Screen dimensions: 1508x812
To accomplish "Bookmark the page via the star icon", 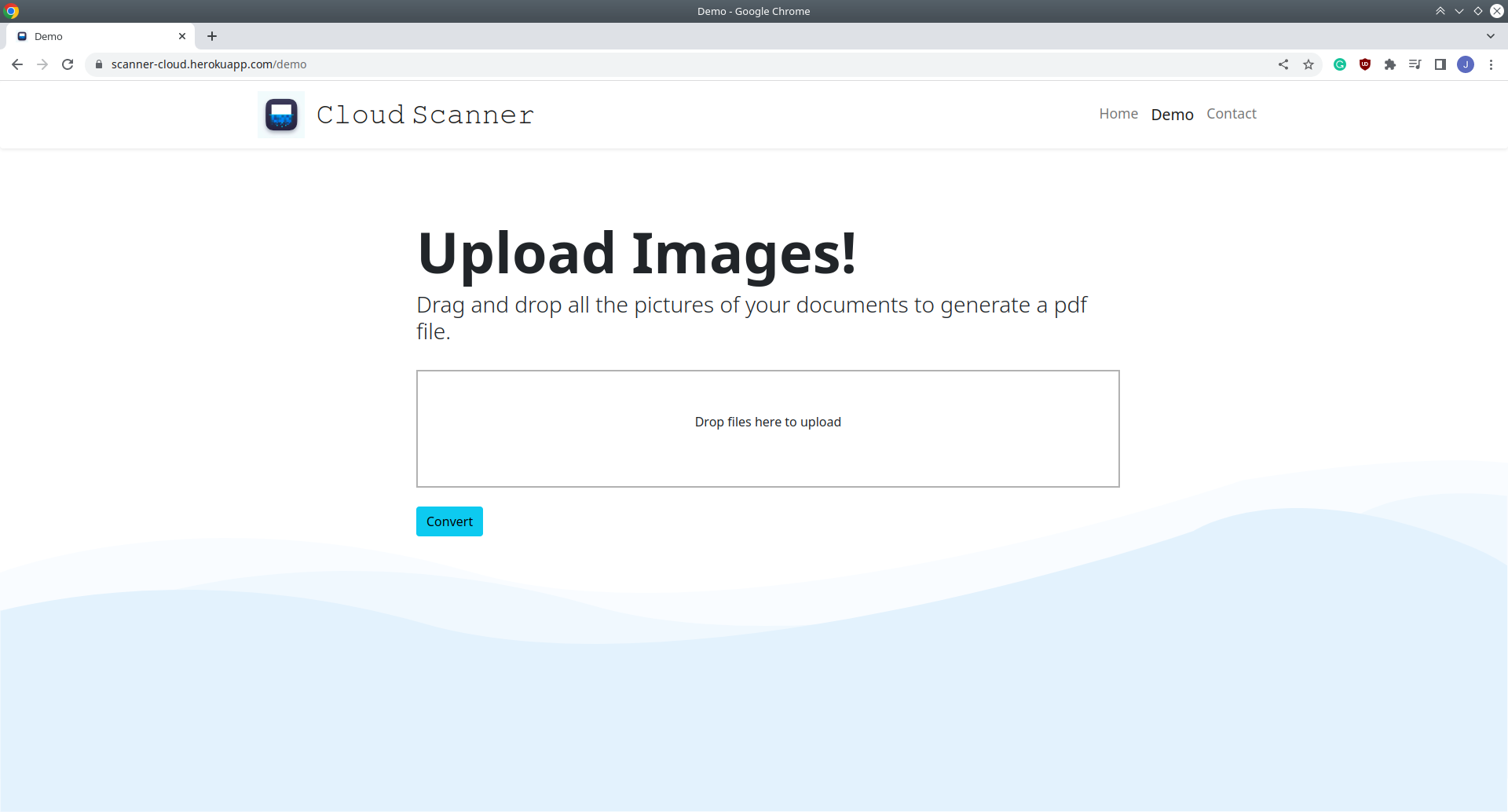I will coord(1309,64).
